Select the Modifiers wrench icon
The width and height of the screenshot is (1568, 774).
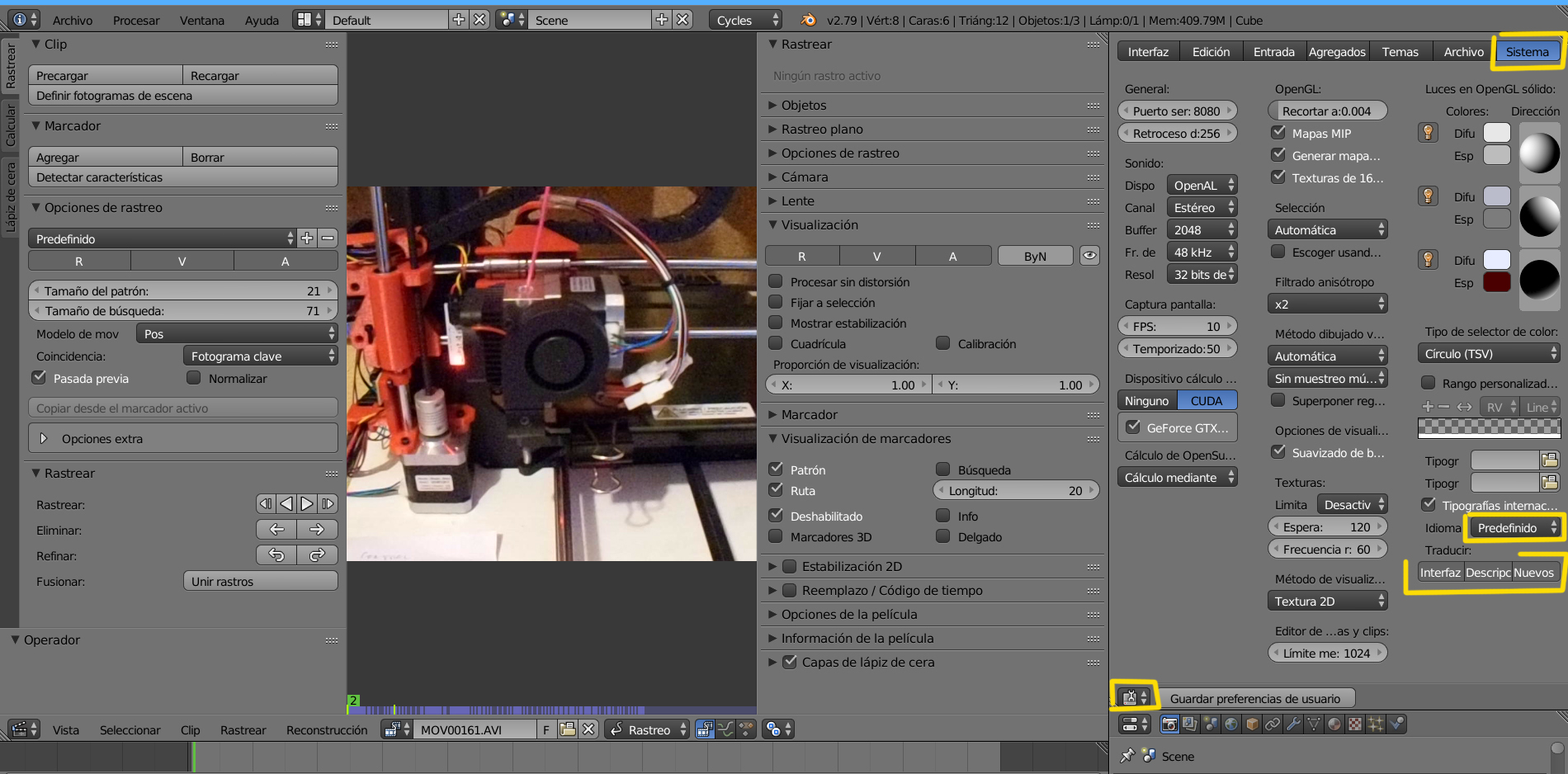[1293, 724]
